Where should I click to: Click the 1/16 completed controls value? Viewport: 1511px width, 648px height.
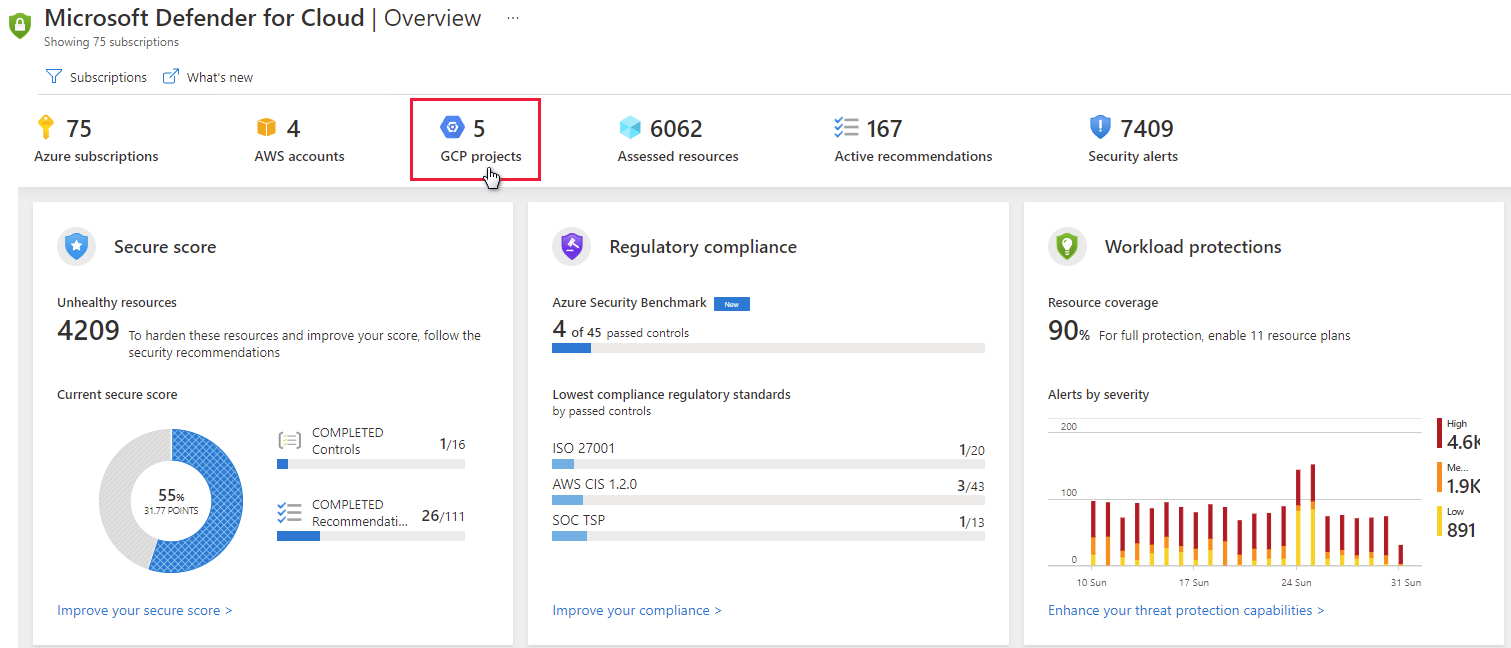click(452, 444)
